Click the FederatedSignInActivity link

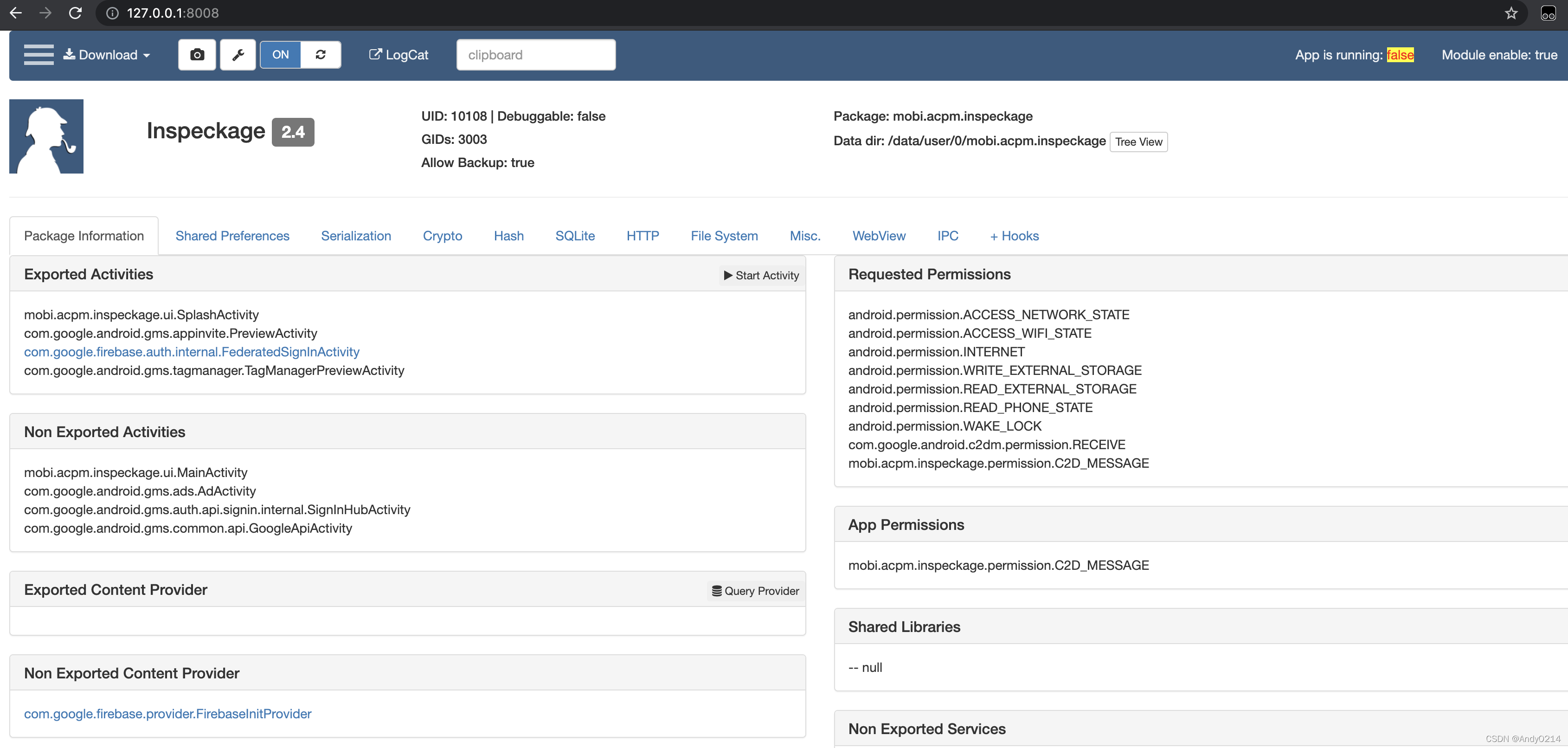pos(192,352)
